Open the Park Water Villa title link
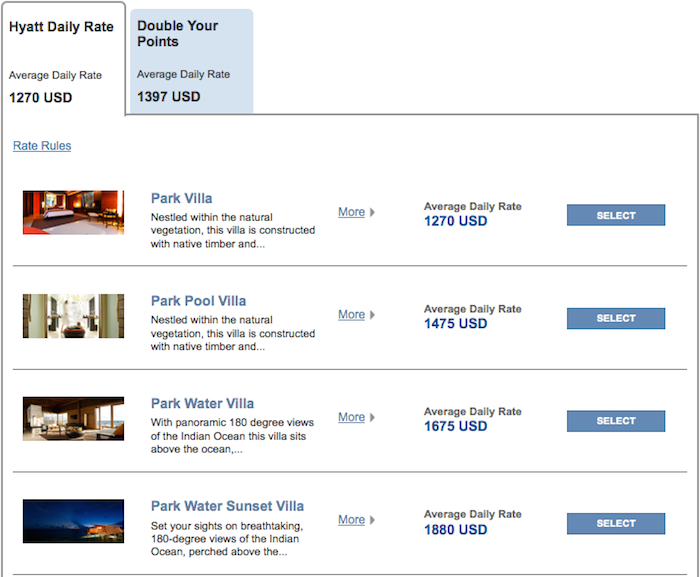The height and width of the screenshot is (577, 700). [x=203, y=404]
